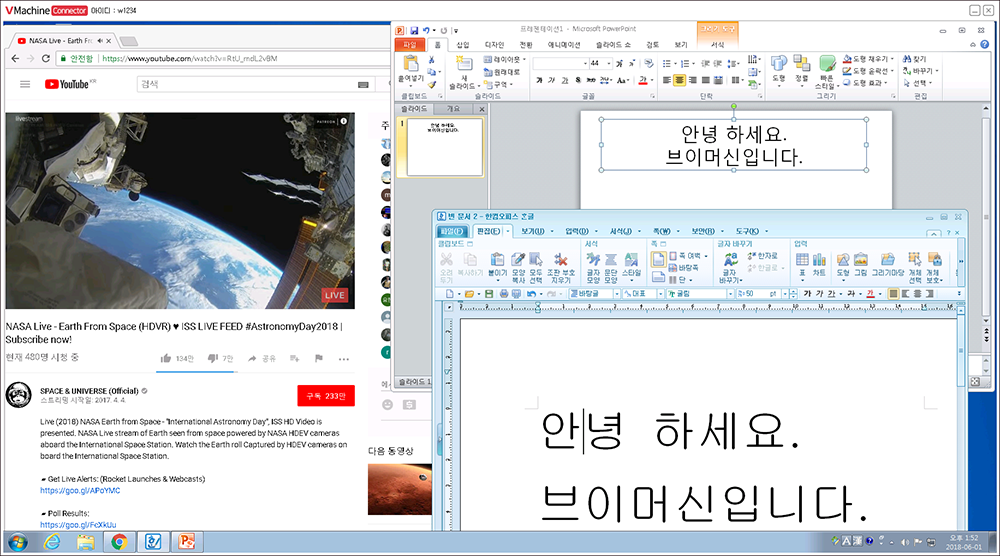Open Hangul View (보기) menu

[x=533, y=231]
